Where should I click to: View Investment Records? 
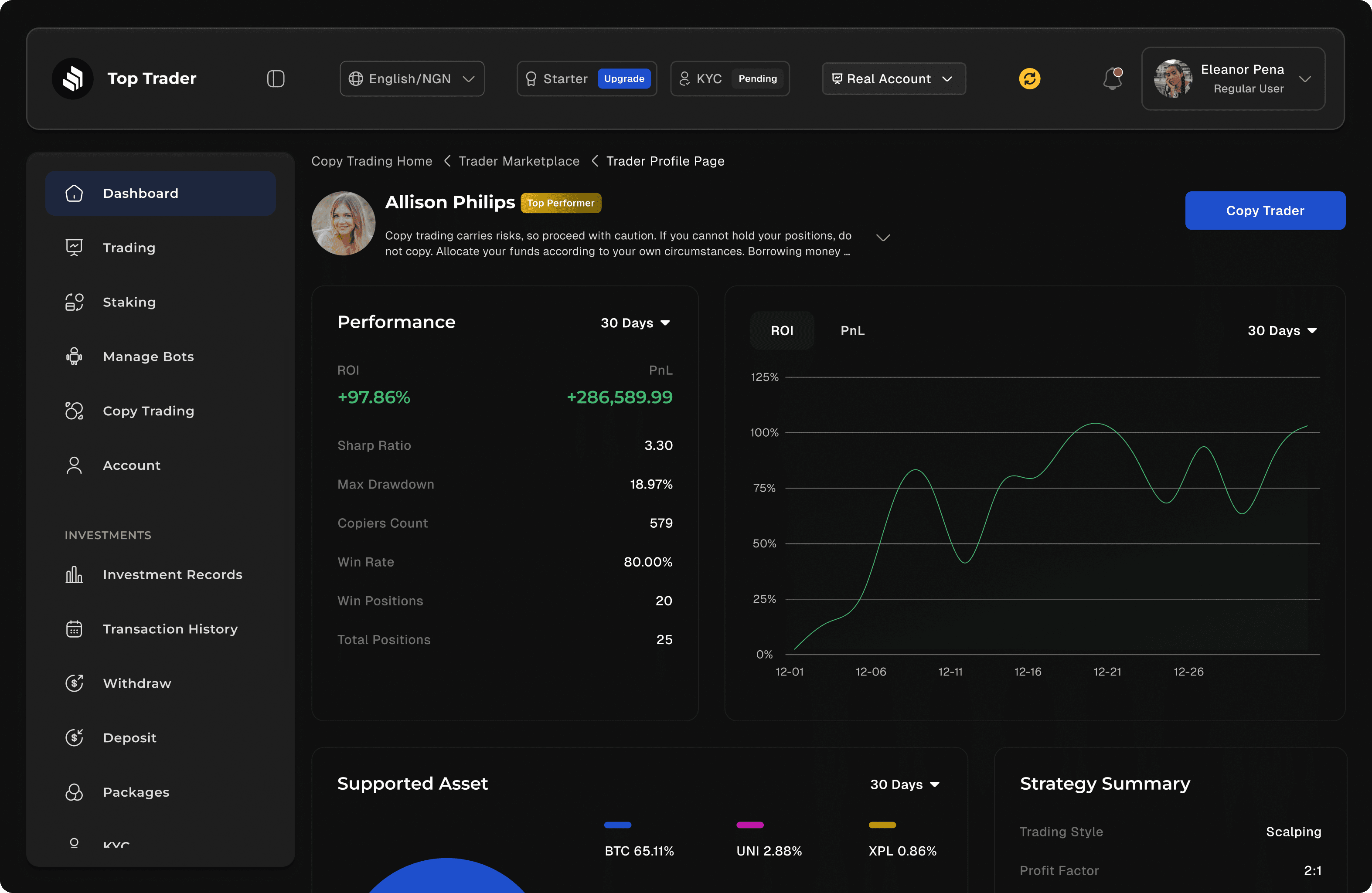pyautogui.click(x=172, y=574)
